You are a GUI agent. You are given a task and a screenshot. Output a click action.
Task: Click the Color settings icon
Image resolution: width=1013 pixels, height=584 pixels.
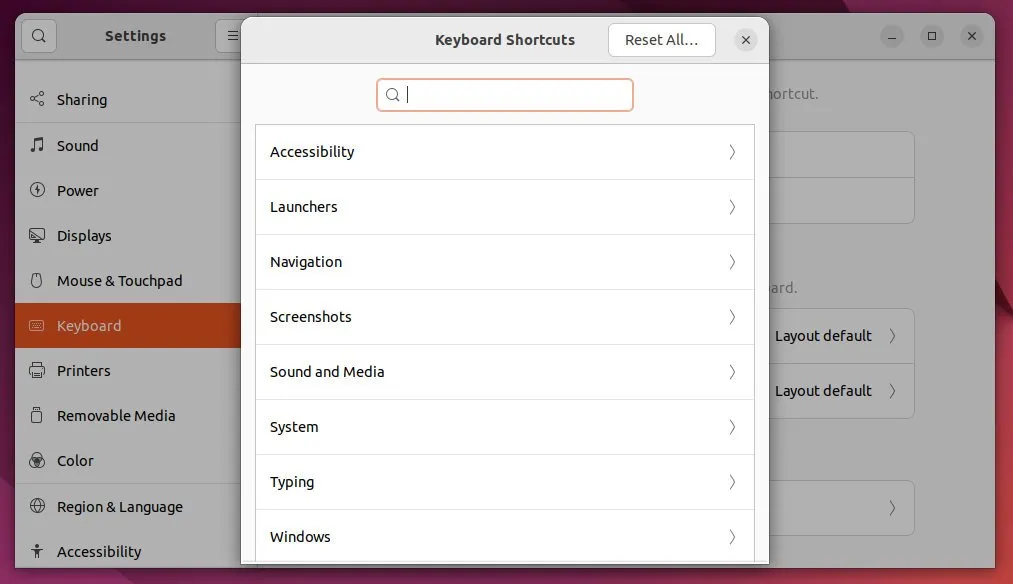(x=37, y=461)
